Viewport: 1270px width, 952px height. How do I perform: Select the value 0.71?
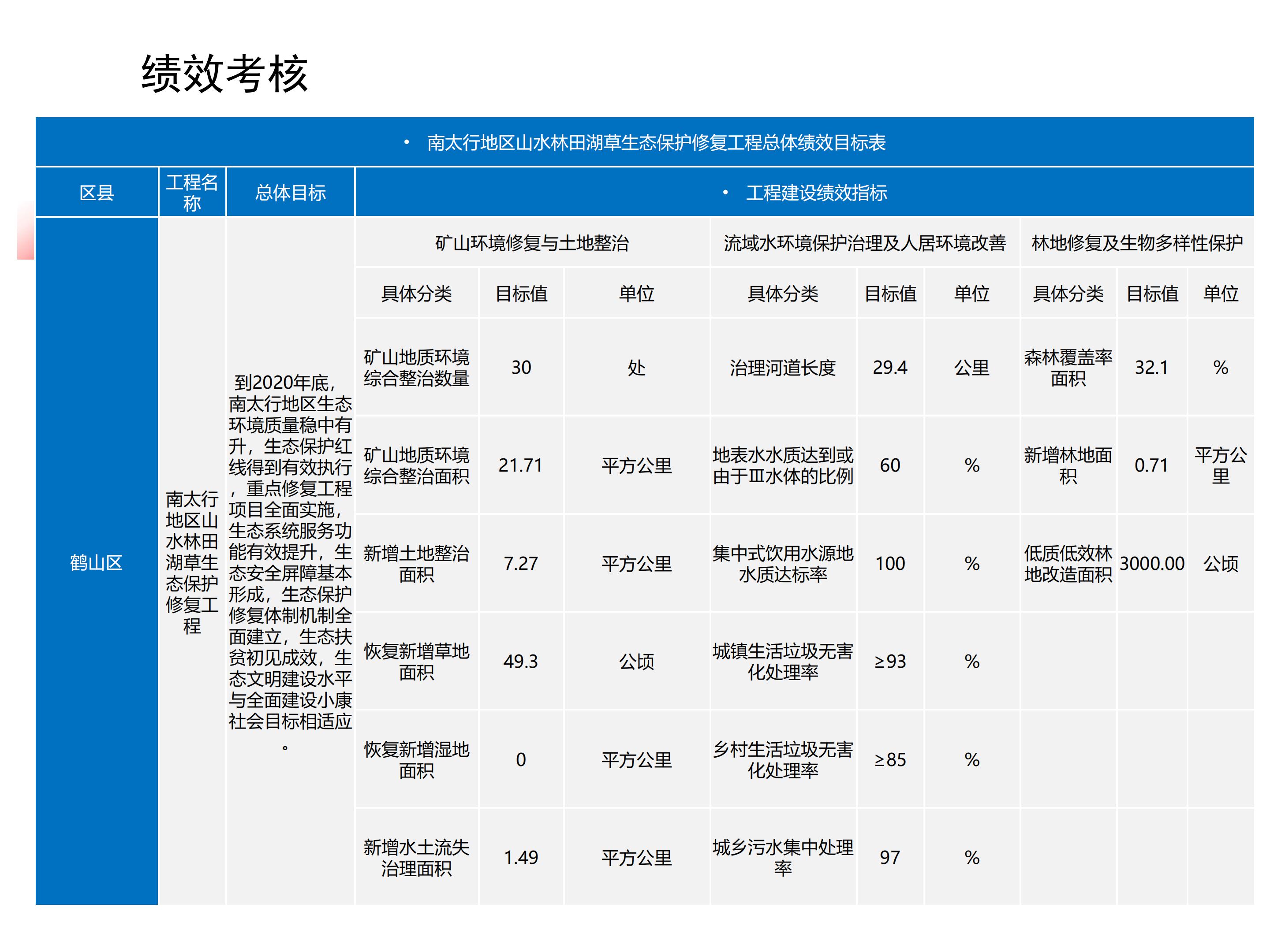pos(1152,465)
